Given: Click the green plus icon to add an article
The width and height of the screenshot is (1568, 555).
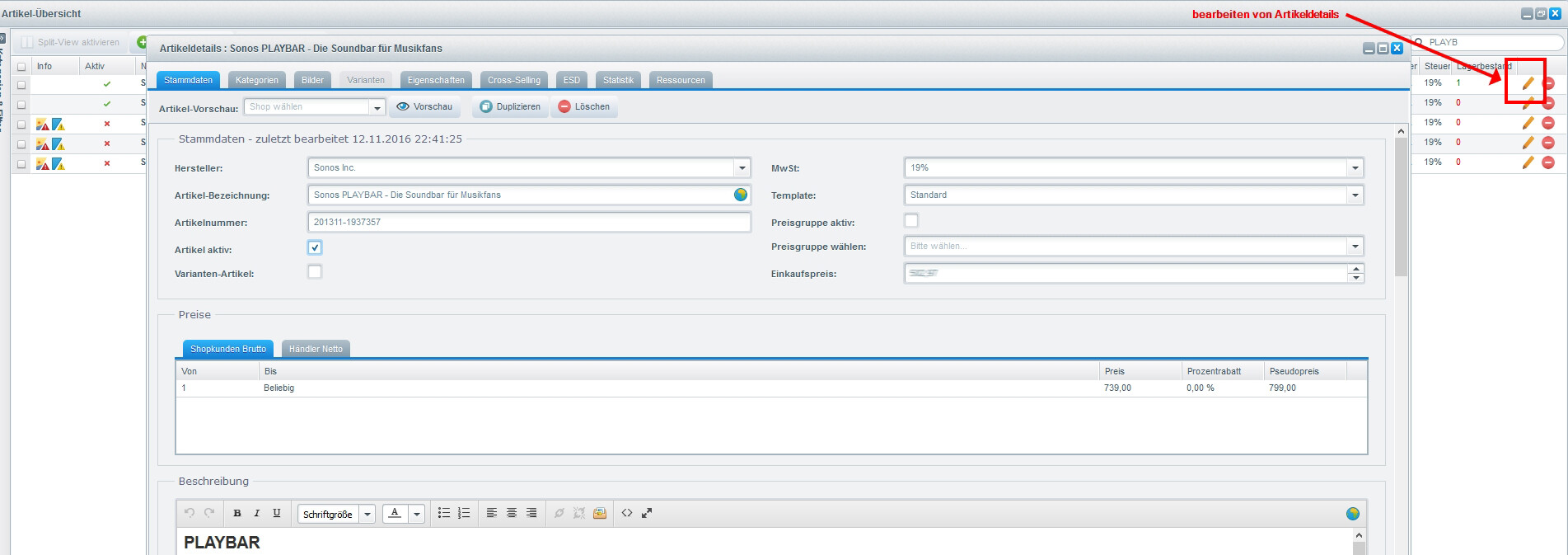Looking at the screenshot, I should click(142, 42).
